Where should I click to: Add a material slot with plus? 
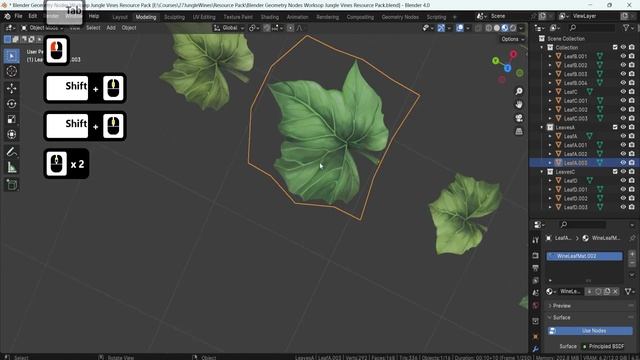(x=632, y=254)
